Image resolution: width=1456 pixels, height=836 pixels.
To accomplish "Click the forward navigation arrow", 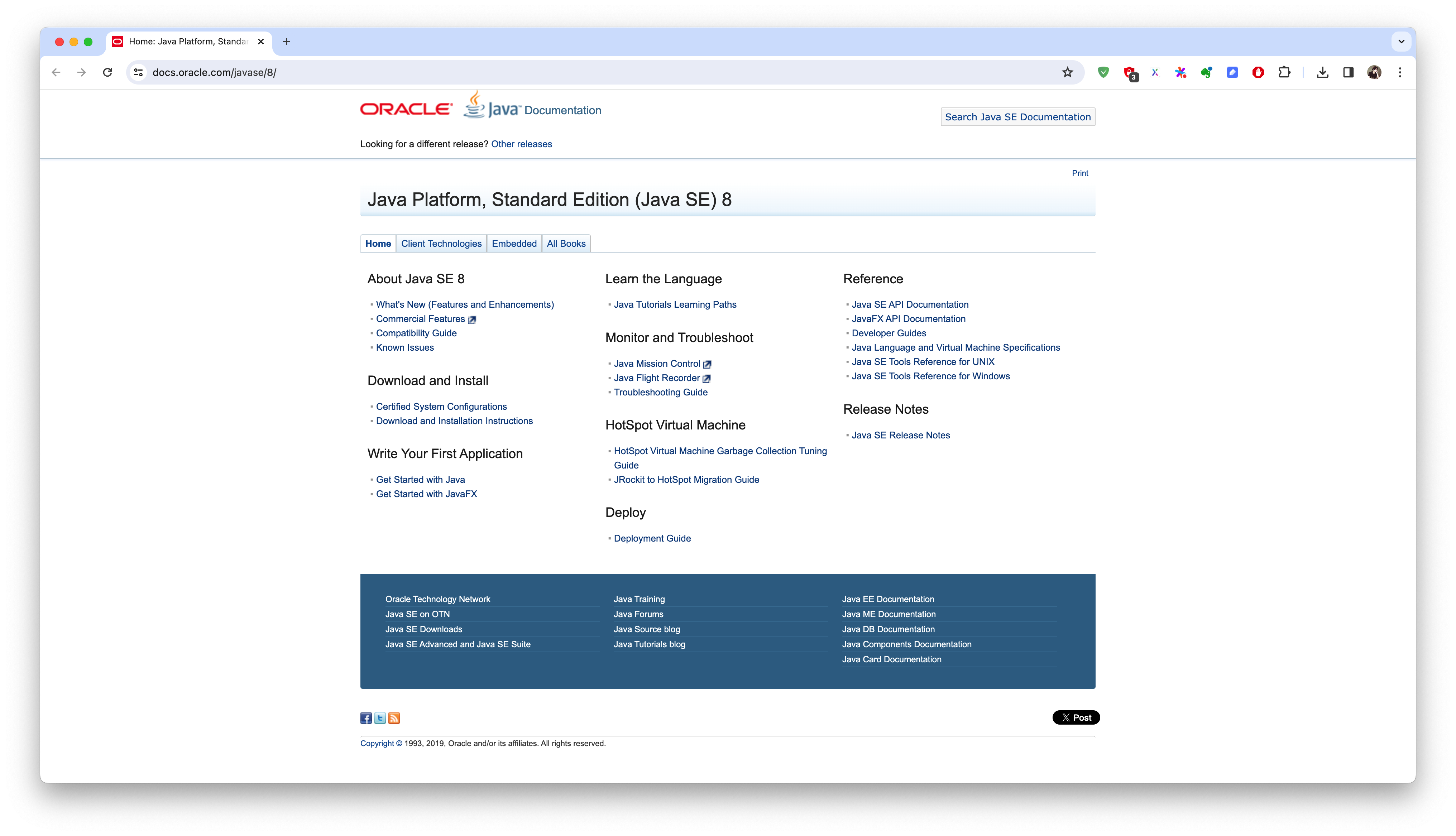I will tap(82, 72).
